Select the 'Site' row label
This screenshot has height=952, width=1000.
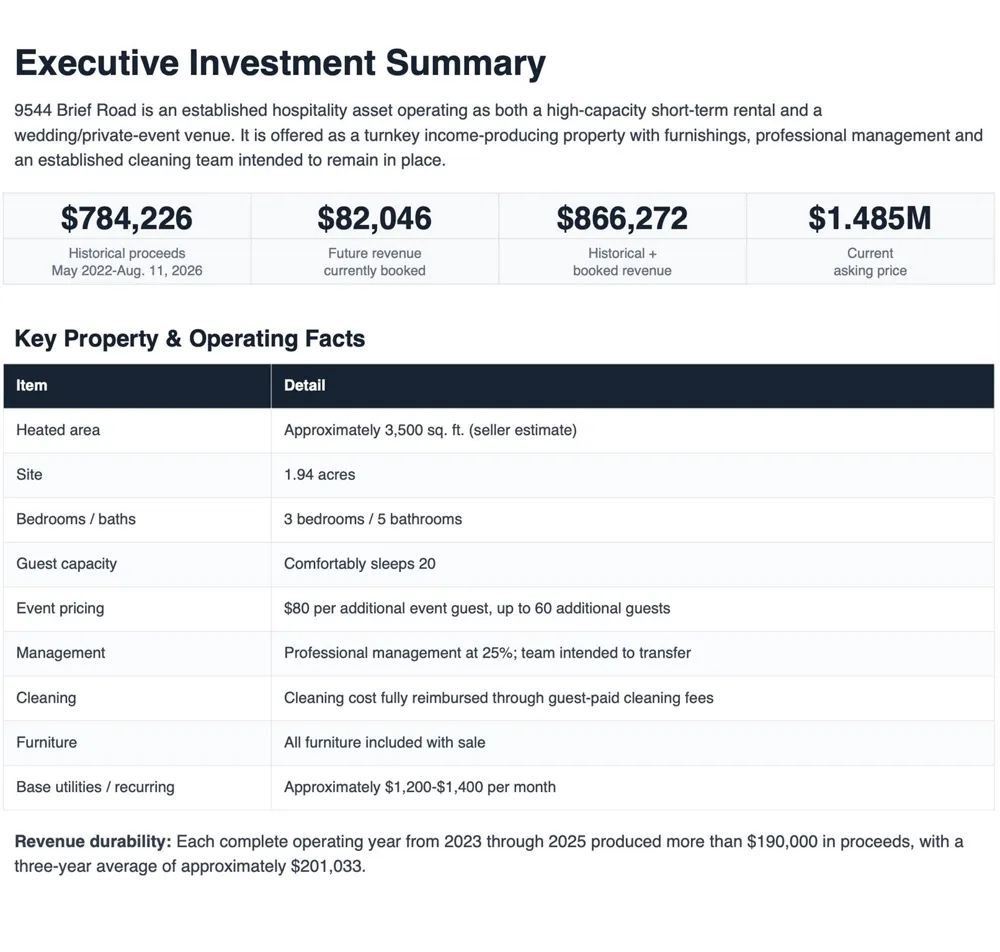pos(29,475)
